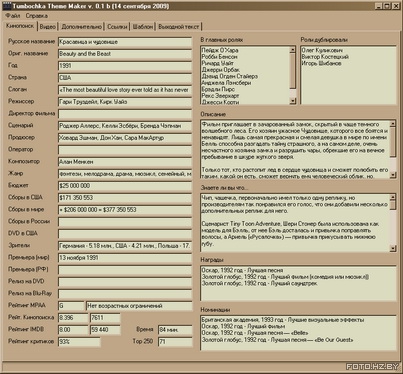Click the Рейтинг критиков field
403x374 pixels.
point(79,342)
